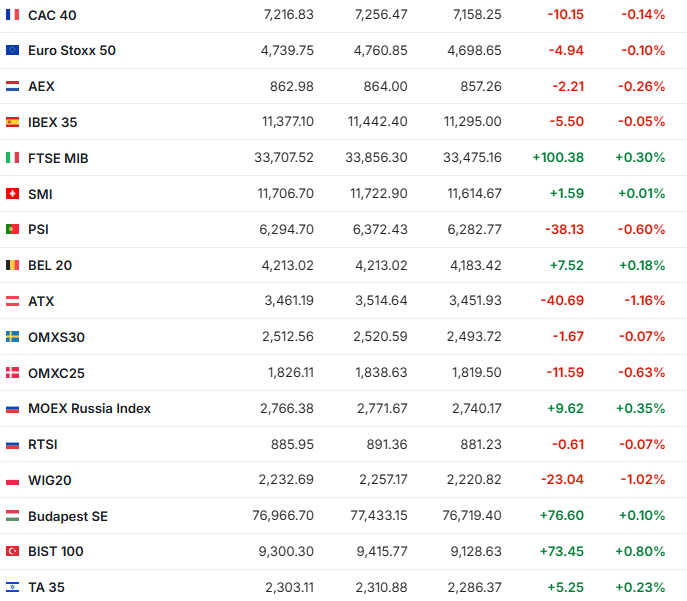The height and width of the screenshot is (601, 687).
Task: Click the Swiss flag icon next to SMI
Action: [13, 194]
